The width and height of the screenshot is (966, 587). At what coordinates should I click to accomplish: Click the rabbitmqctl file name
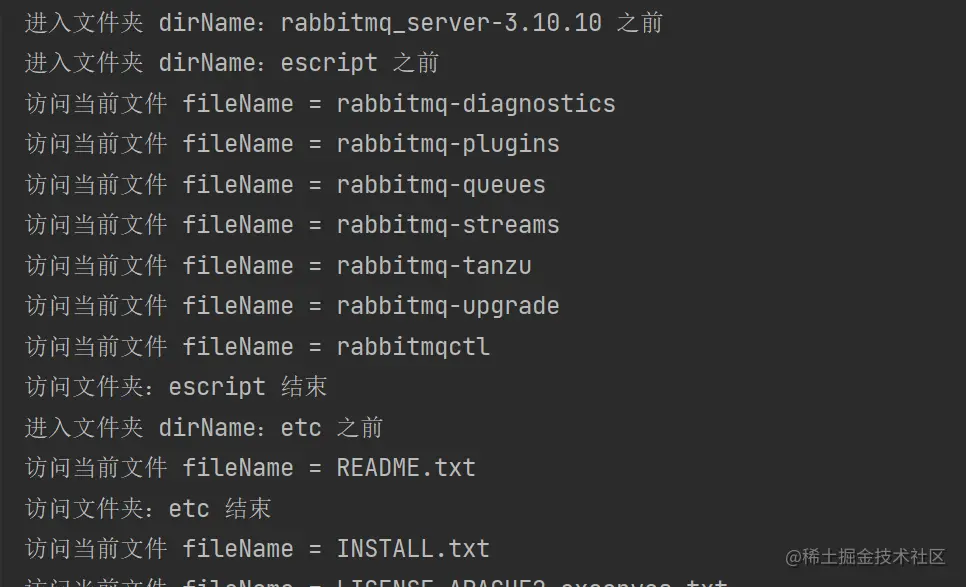(413, 346)
